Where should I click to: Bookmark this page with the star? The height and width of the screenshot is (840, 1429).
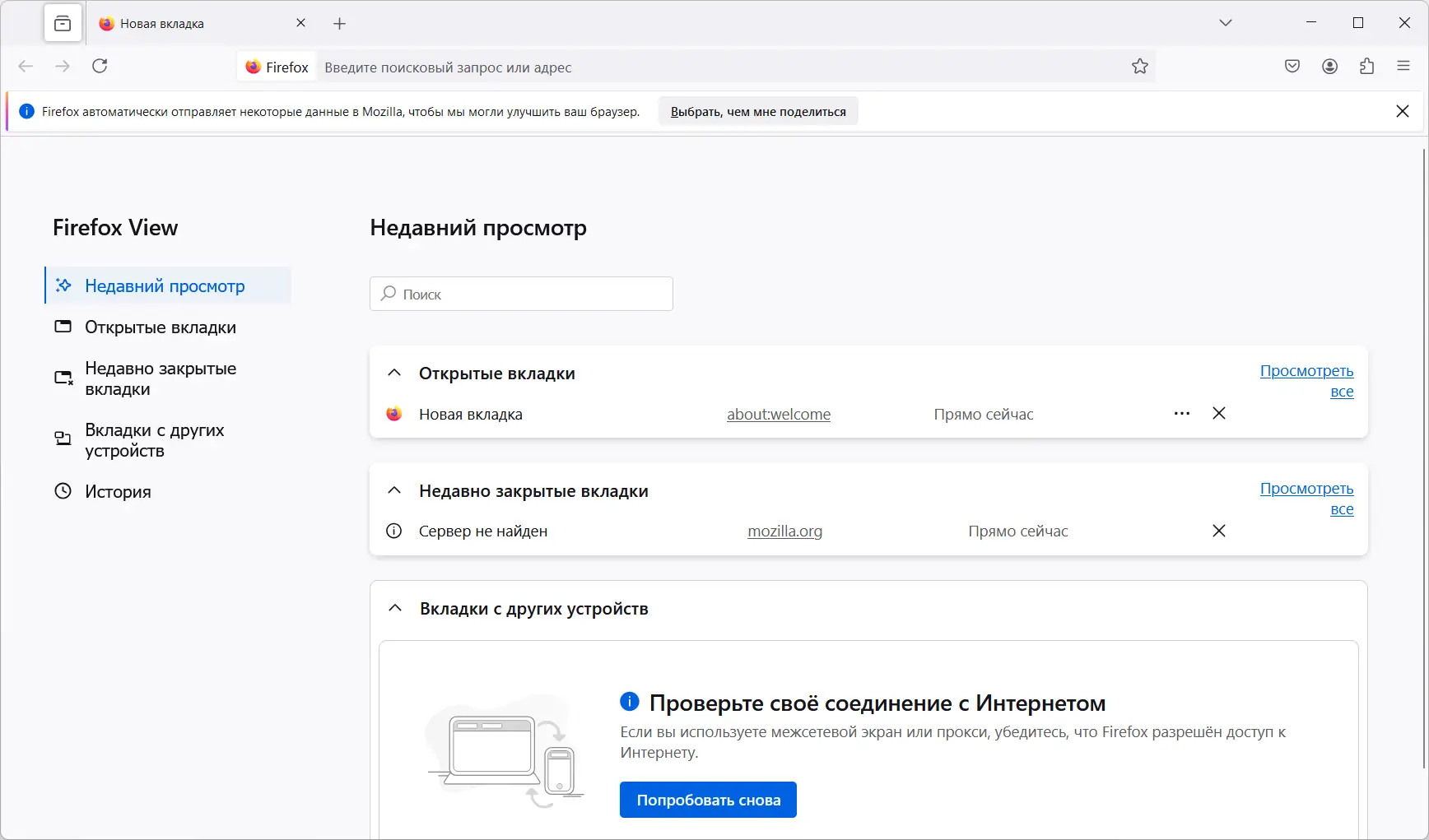pos(1140,67)
